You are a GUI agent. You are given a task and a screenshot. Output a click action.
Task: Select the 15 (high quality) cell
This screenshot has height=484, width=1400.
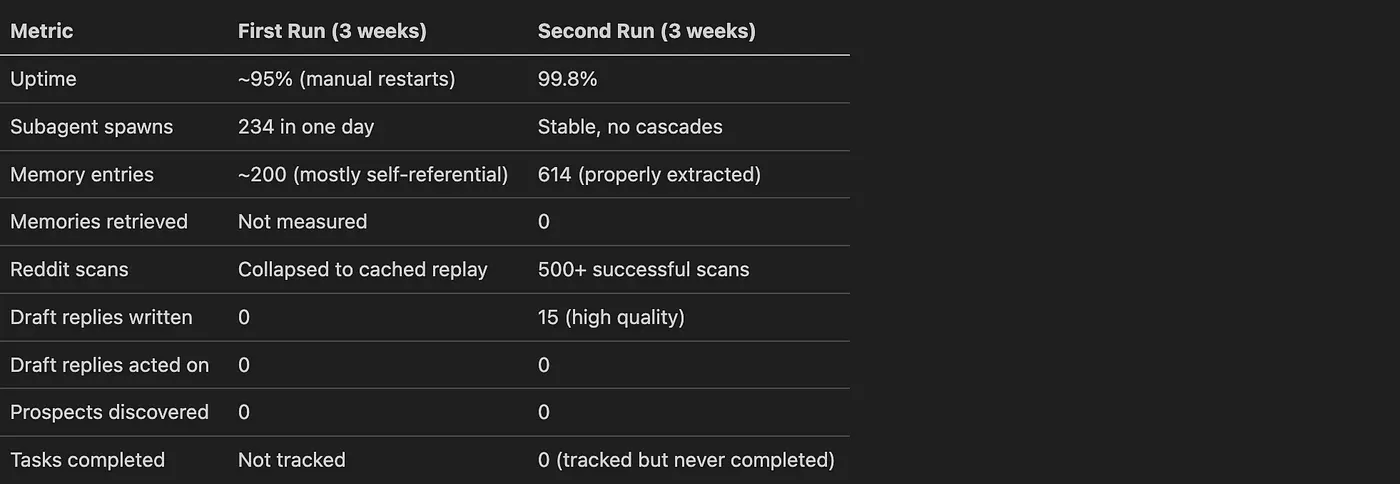611,318
